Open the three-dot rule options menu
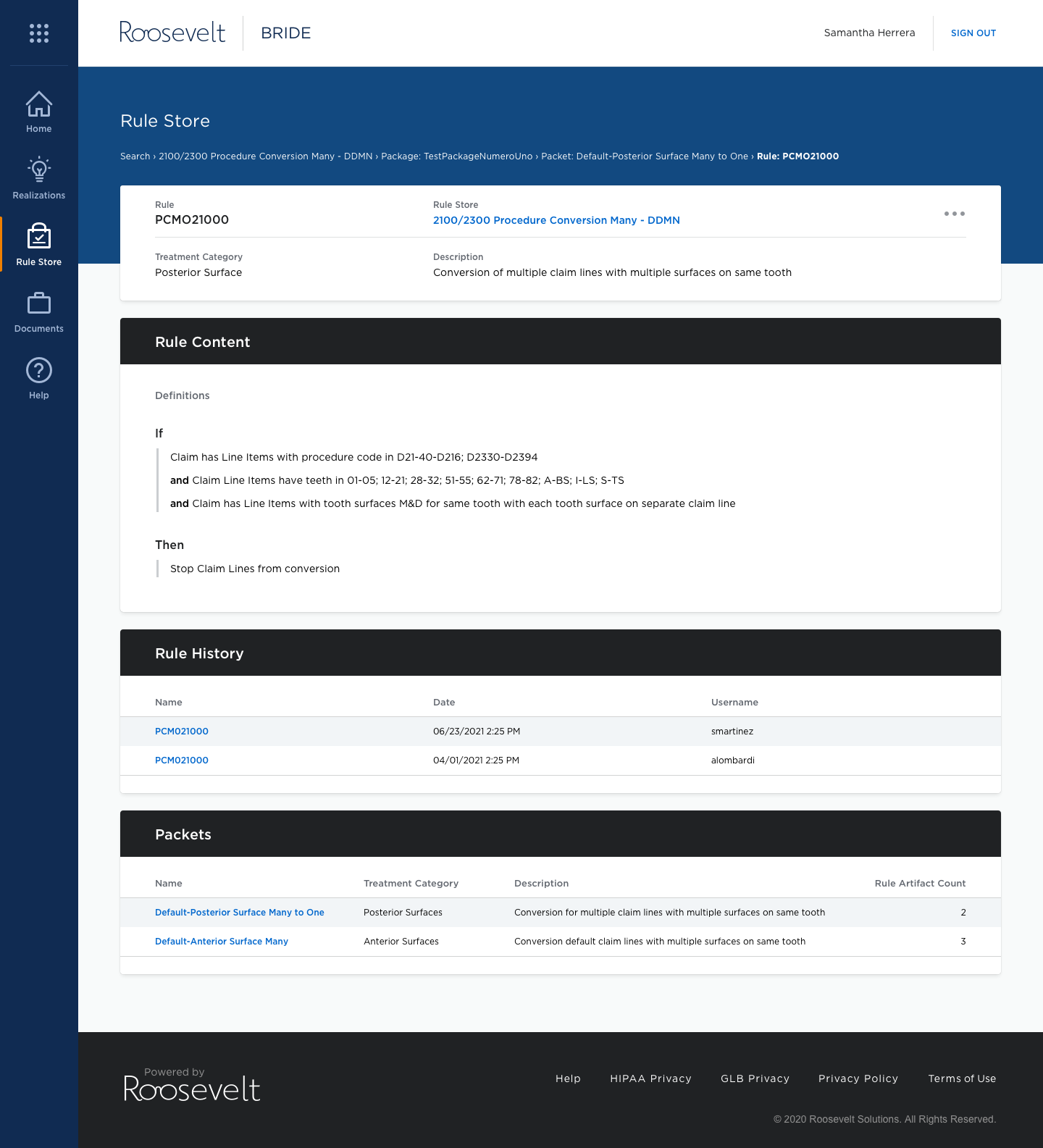 pyautogui.click(x=954, y=214)
